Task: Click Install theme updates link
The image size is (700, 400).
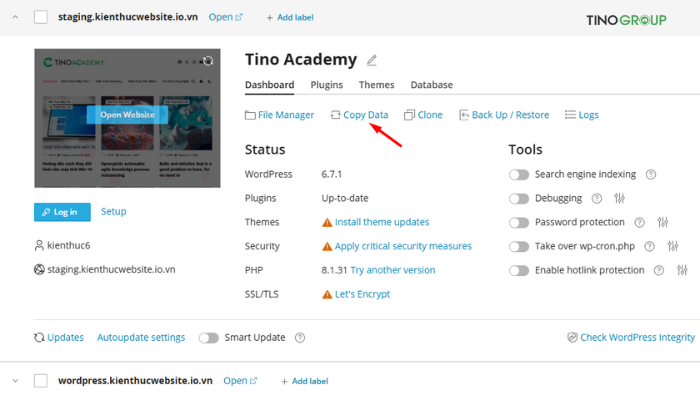Action: tap(382, 222)
